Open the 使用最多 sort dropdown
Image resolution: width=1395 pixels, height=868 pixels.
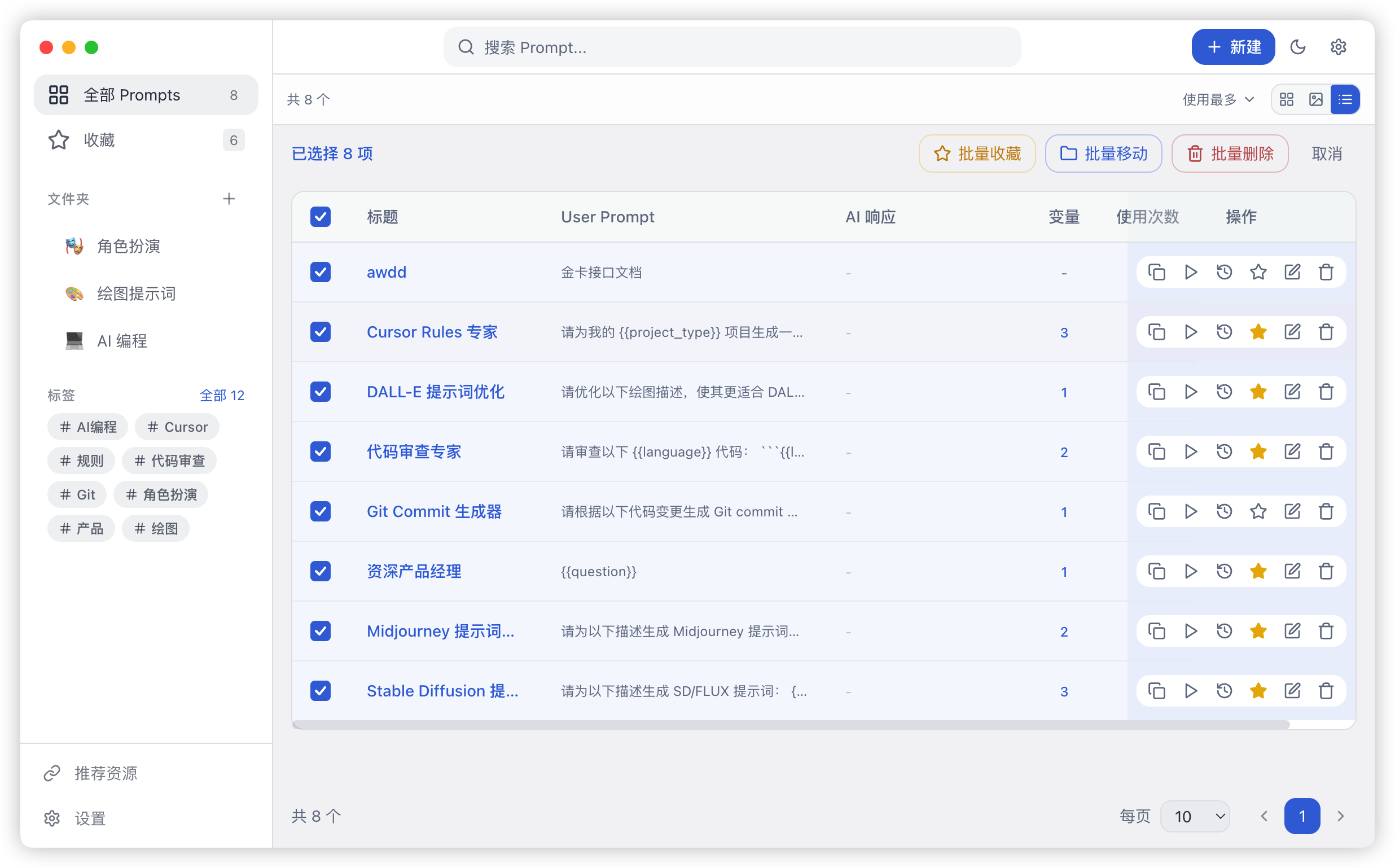[x=1218, y=99]
